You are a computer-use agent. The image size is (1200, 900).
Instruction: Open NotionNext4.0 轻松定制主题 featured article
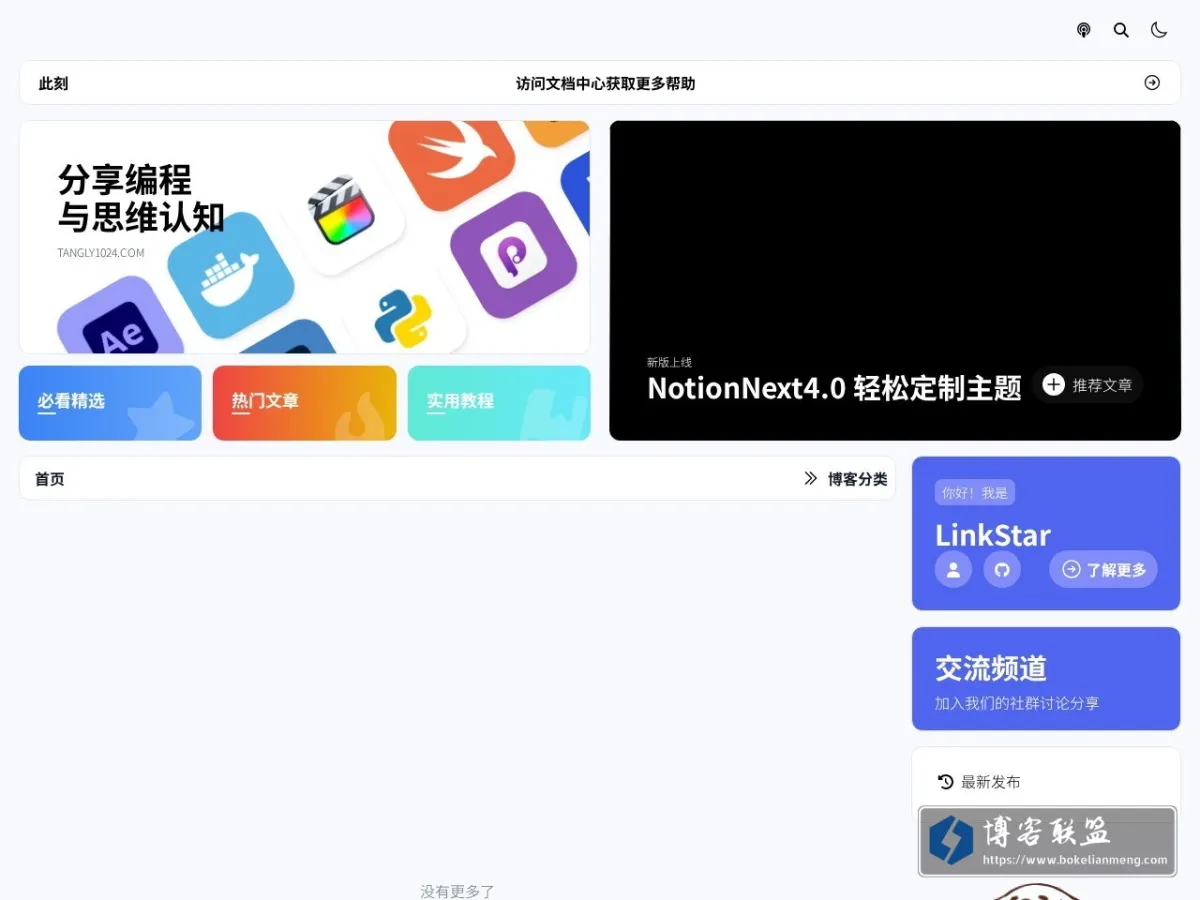tap(834, 388)
